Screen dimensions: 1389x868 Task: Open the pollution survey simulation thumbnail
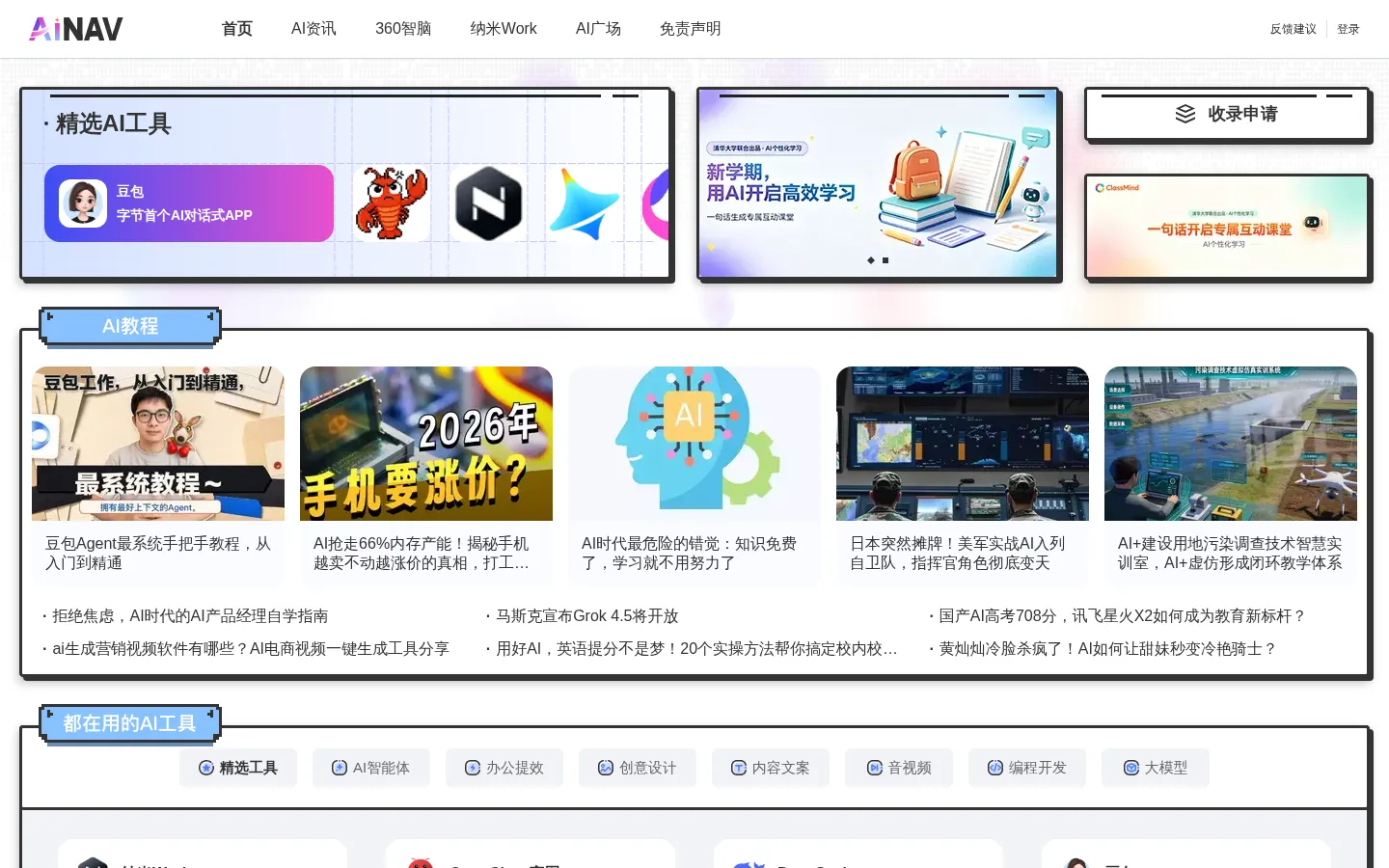click(x=1231, y=444)
